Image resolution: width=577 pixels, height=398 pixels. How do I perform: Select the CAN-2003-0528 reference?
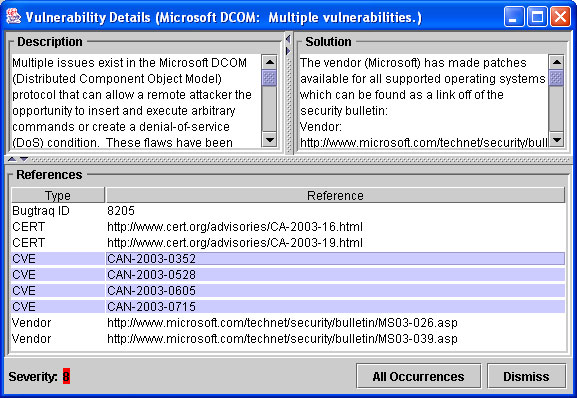[x=335, y=275]
